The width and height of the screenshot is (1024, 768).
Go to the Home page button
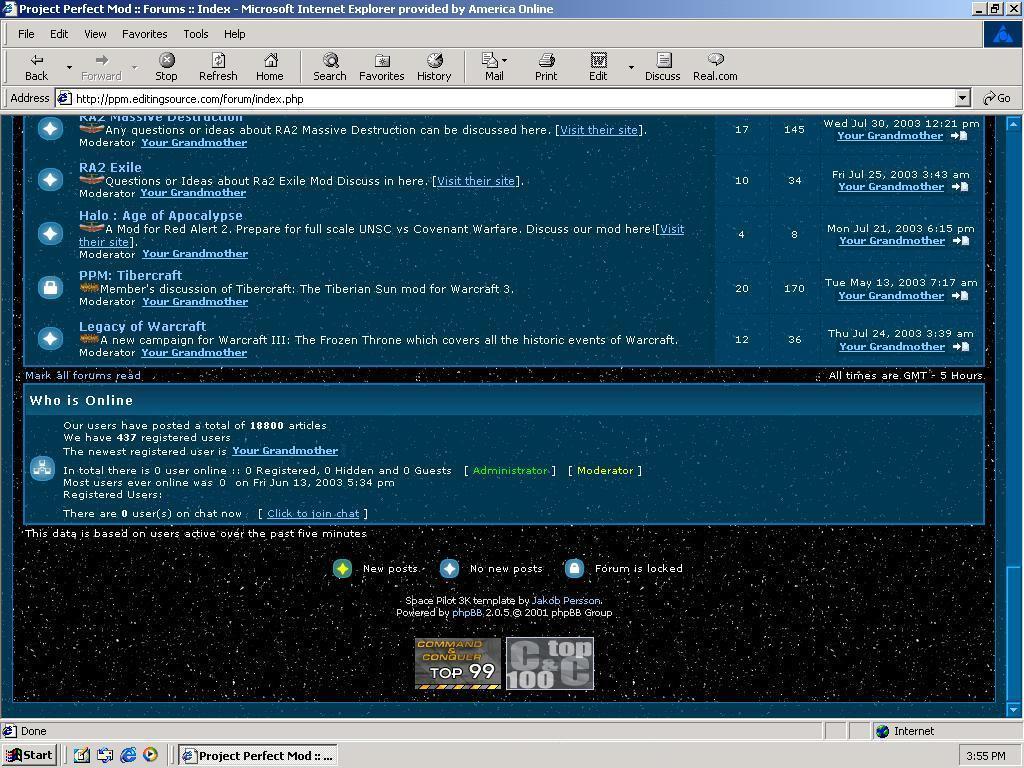click(270, 67)
